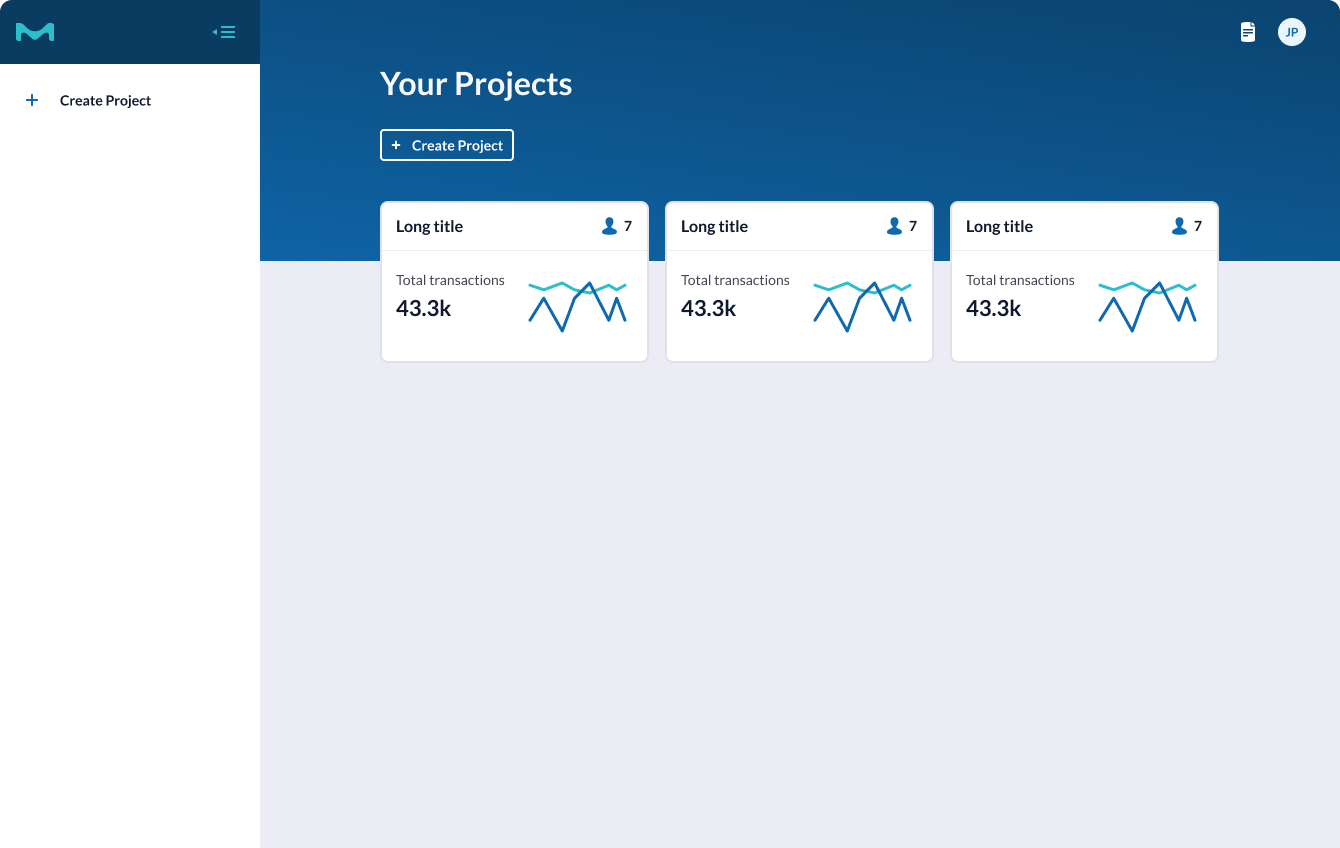Click the sparkline chart in the middle project card
Screen dimensions: 1340x848
pyautogui.click(x=862, y=306)
